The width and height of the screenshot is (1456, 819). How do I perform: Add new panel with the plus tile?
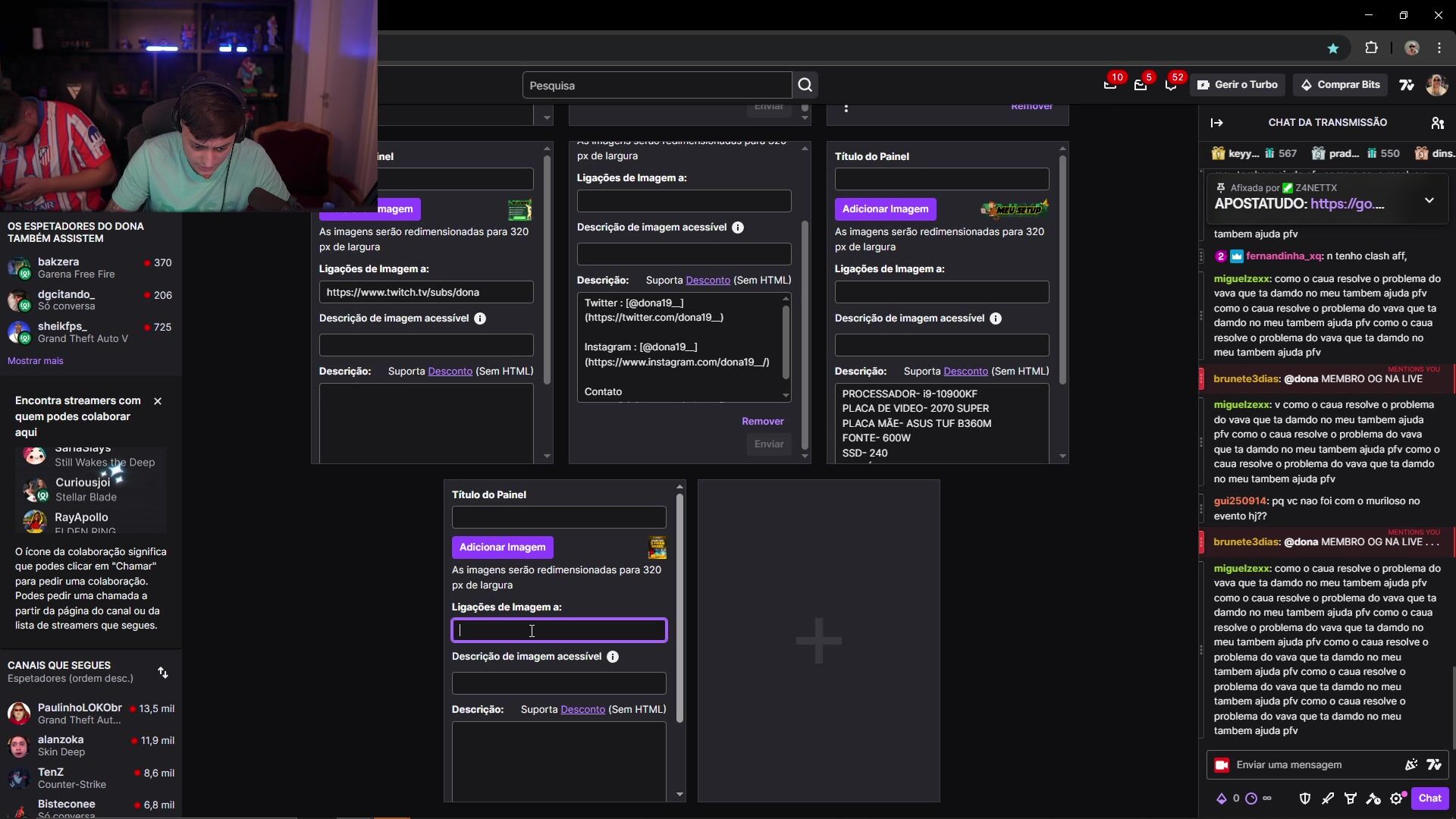pos(819,641)
